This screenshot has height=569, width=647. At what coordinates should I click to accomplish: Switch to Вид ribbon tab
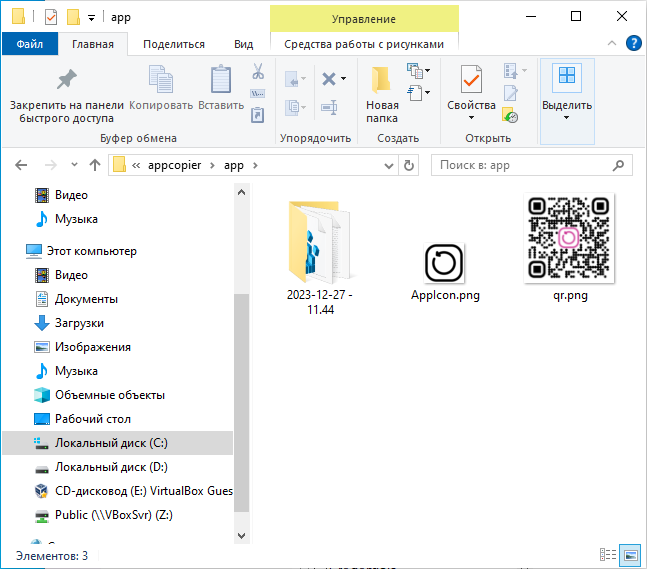pos(243,44)
